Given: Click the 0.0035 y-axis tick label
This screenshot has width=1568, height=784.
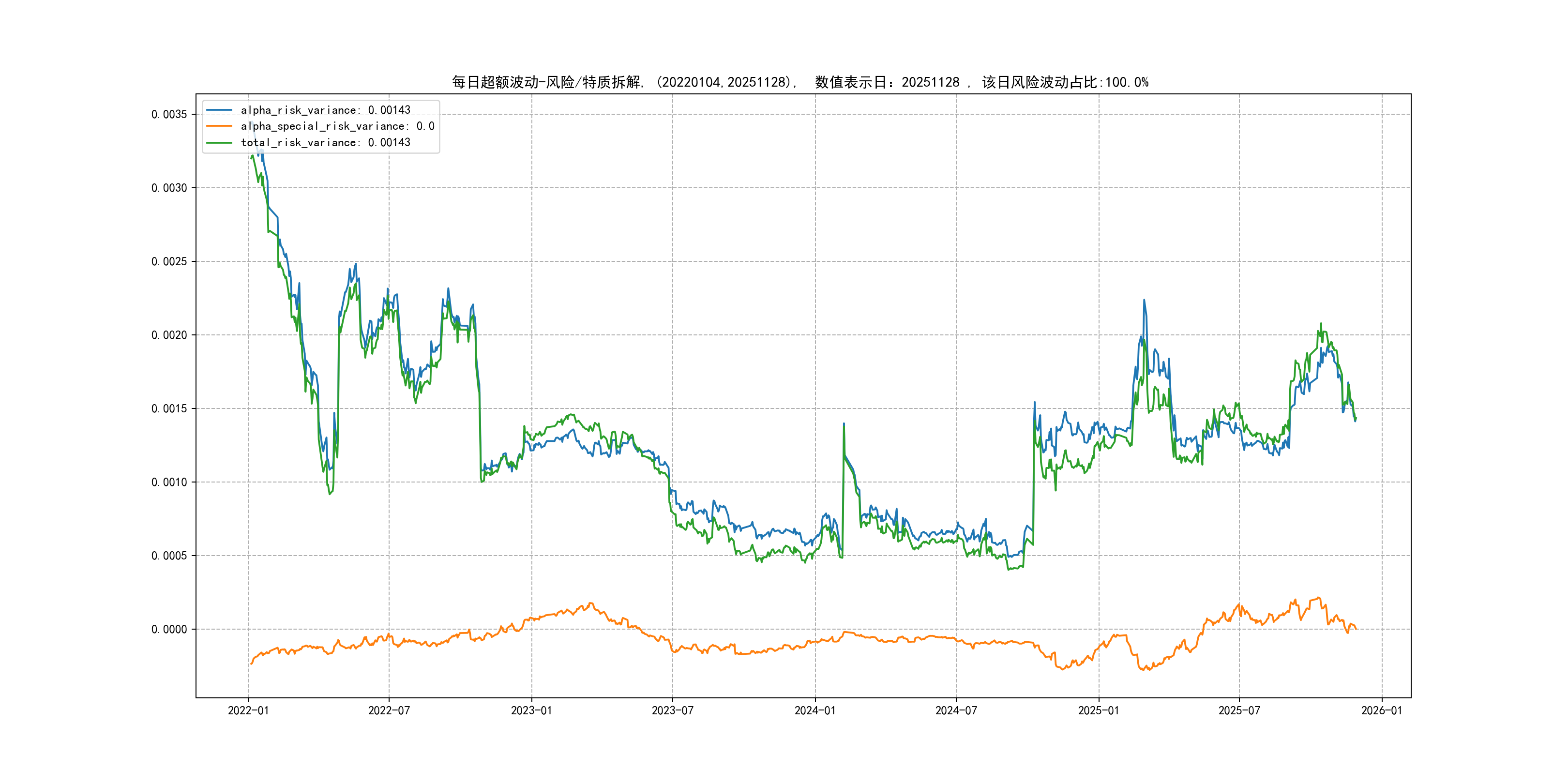Looking at the screenshot, I should 169,114.
